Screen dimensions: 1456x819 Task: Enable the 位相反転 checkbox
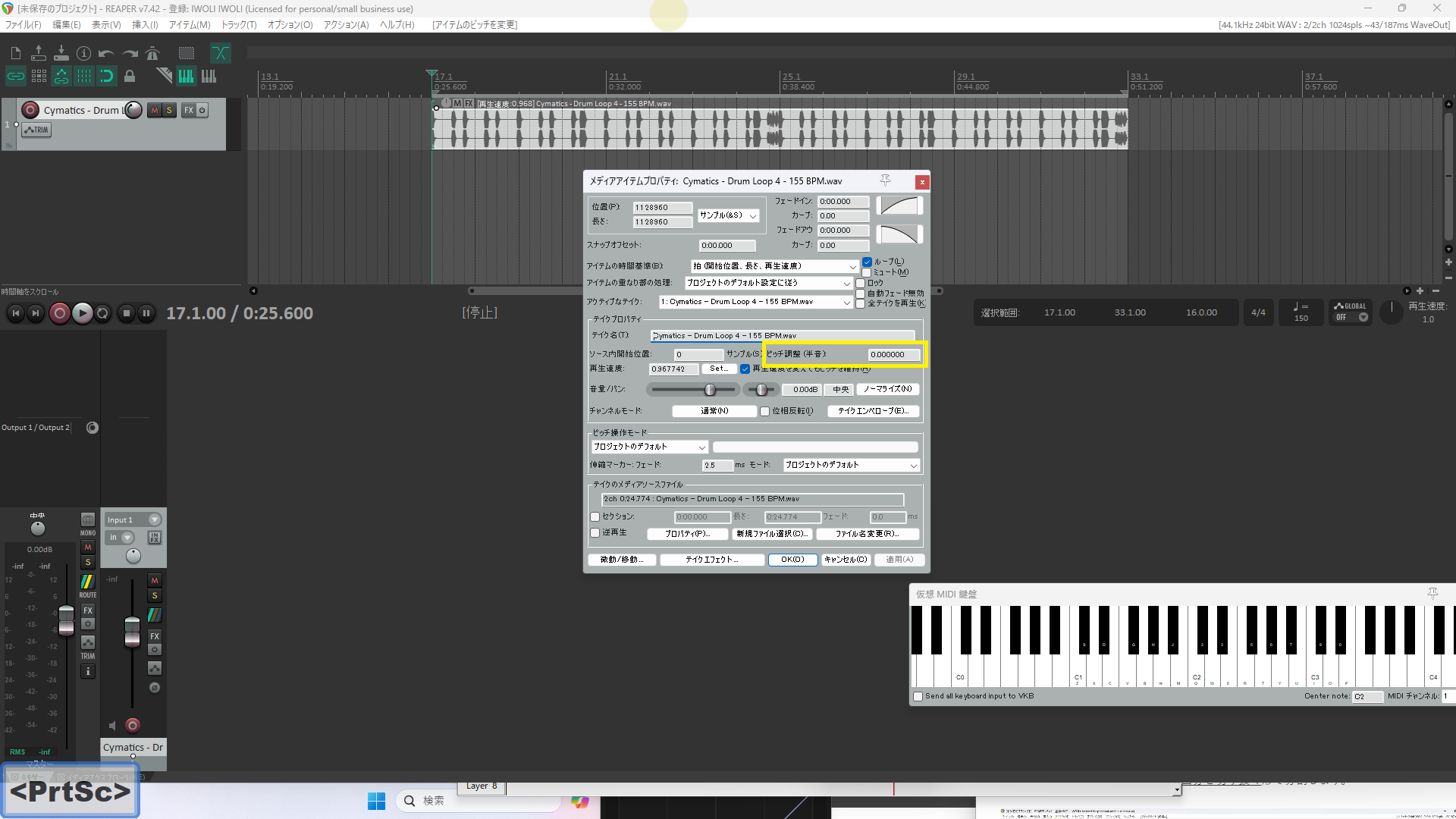click(765, 411)
